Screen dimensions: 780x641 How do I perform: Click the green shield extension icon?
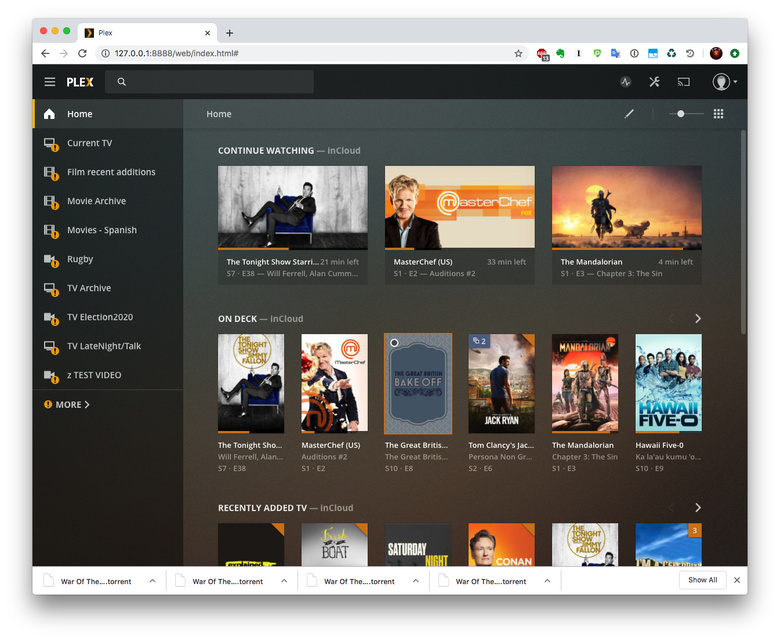pos(597,53)
